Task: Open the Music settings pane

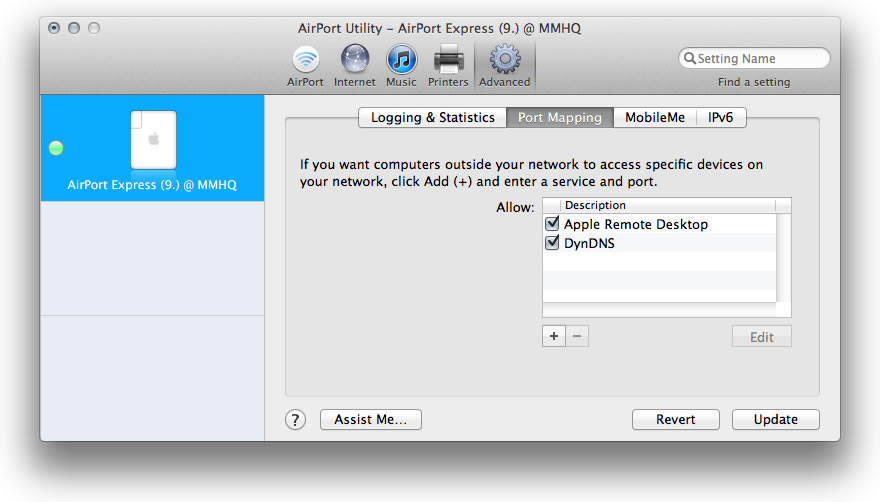Action: coord(401,66)
